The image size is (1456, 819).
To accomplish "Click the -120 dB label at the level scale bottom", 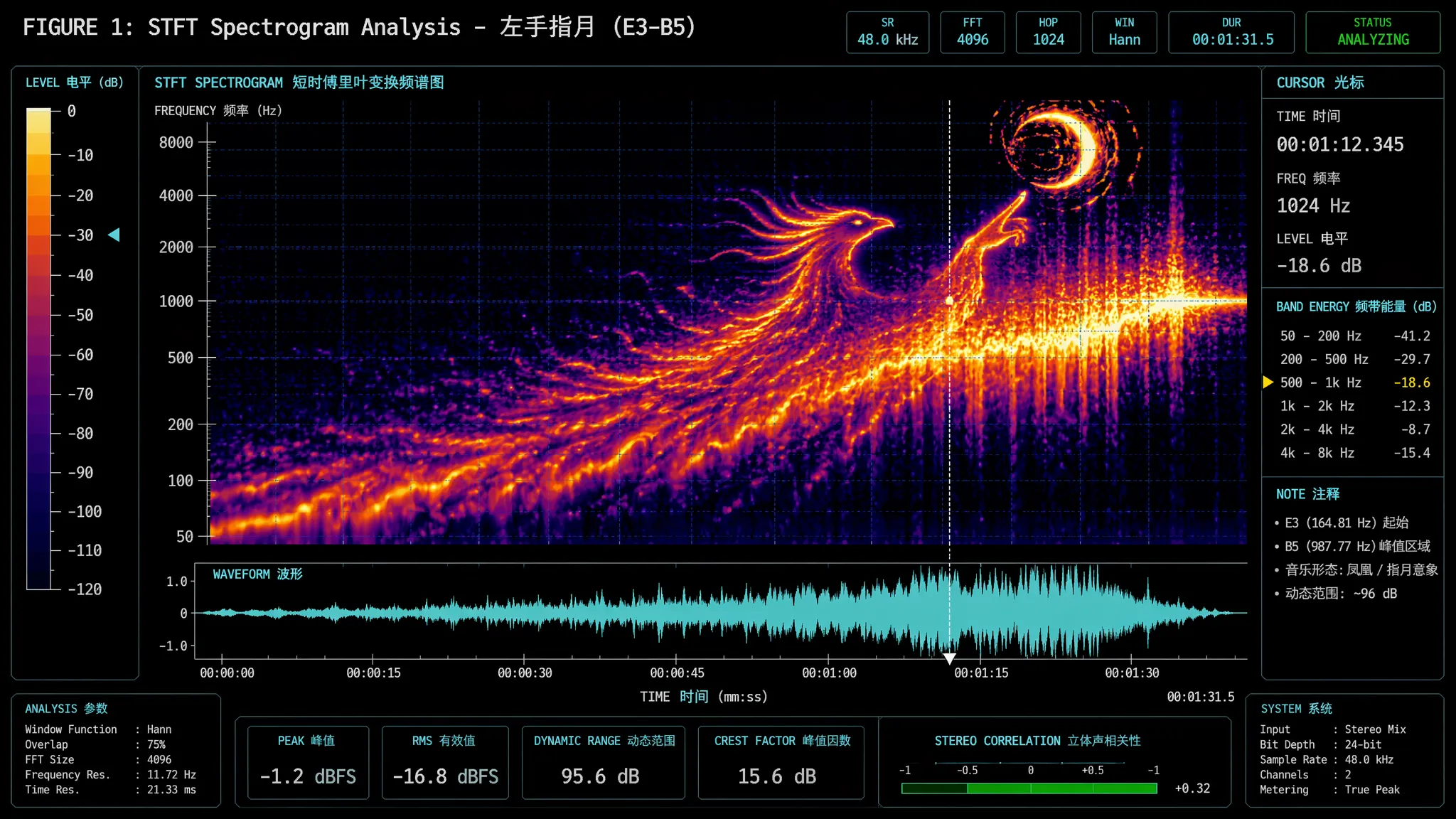I will click(x=85, y=589).
